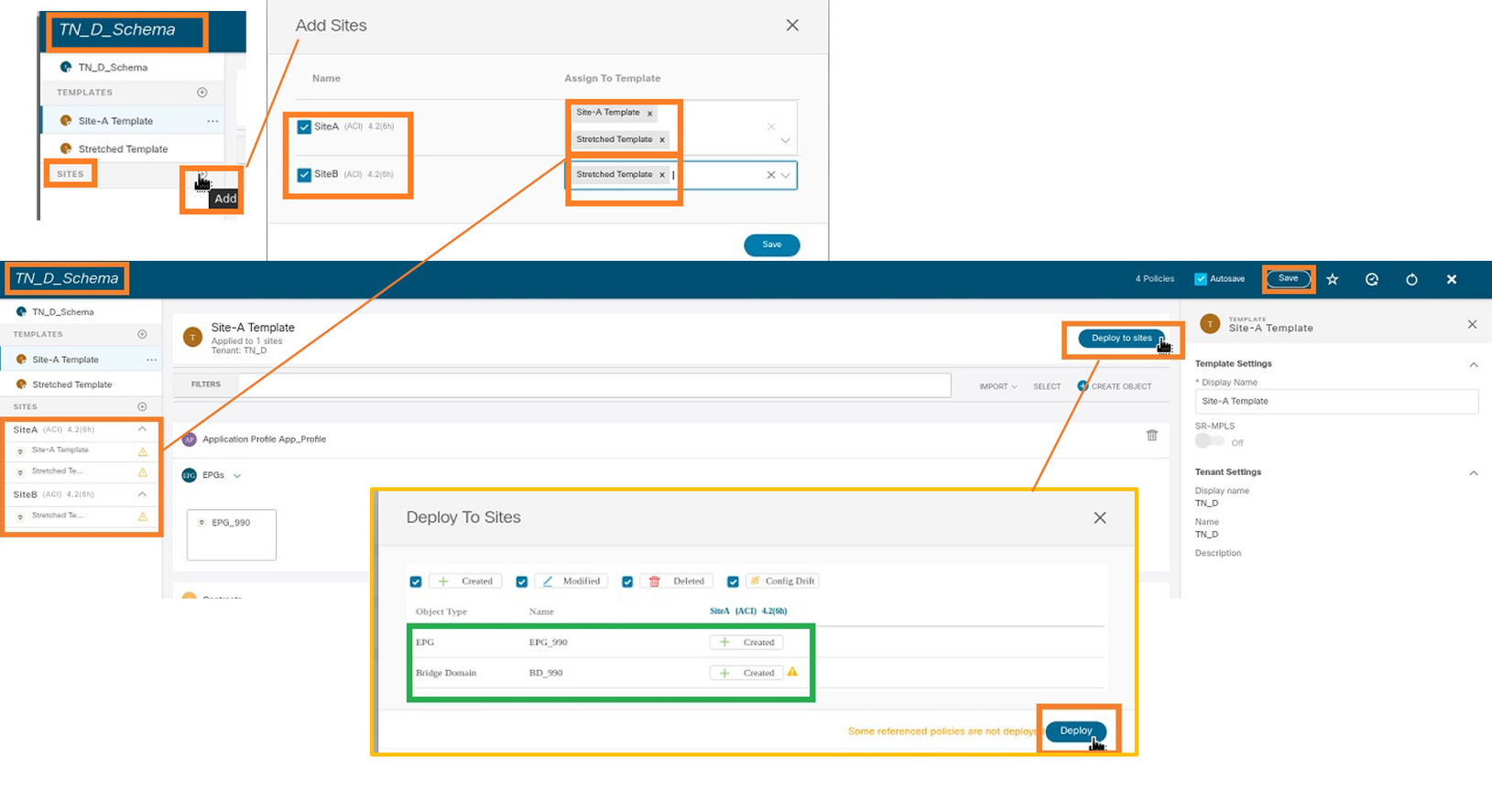1492x812 pixels.
Task: Open SiteA Assign To Template dropdown arrow
Action: click(785, 141)
